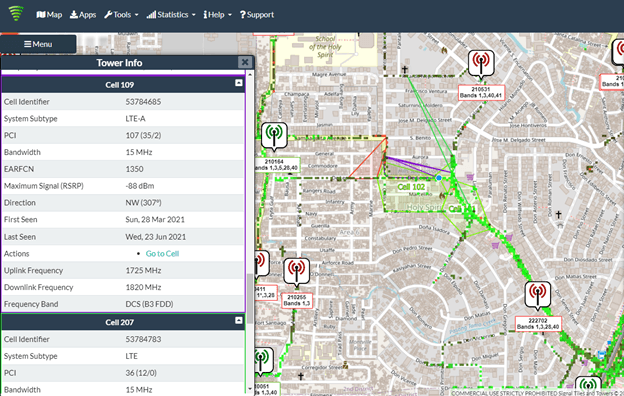Screen dimensions: 624x396
Task: Click the 222702 Bands 1,3,28,40 label
Action: tap(538, 324)
